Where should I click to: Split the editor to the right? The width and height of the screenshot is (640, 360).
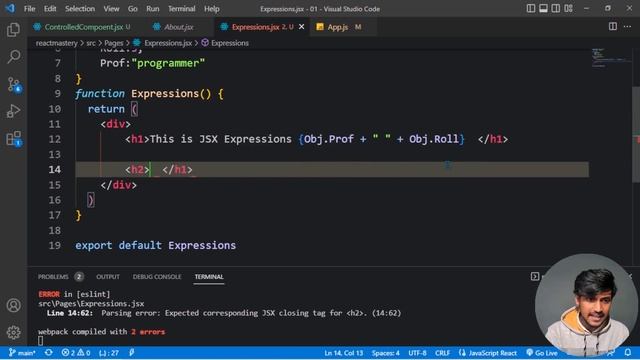tap(613, 27)
